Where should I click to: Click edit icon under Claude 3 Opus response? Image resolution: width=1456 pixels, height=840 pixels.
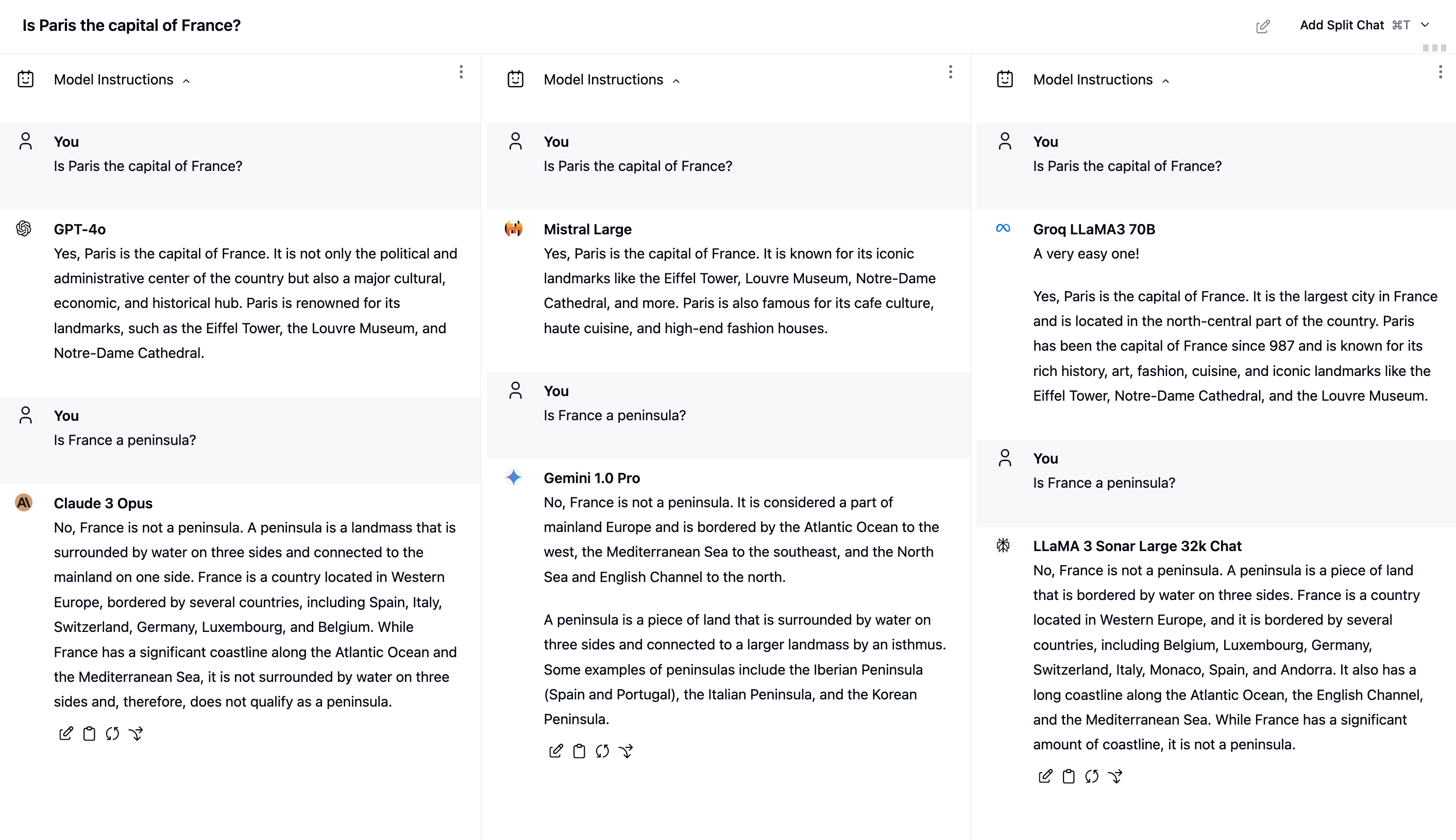pos(66,733)
